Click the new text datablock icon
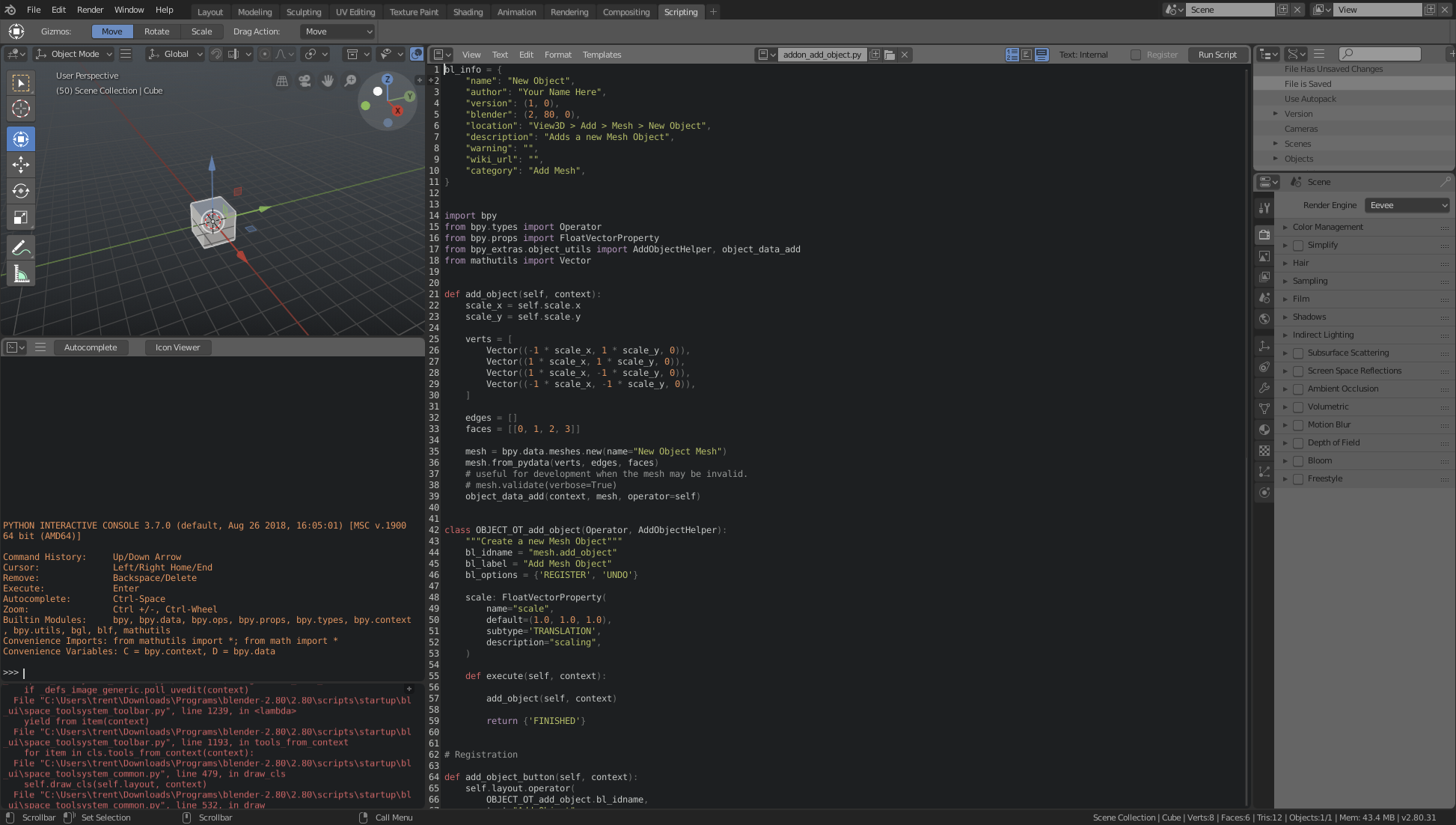 coord(875,55)
